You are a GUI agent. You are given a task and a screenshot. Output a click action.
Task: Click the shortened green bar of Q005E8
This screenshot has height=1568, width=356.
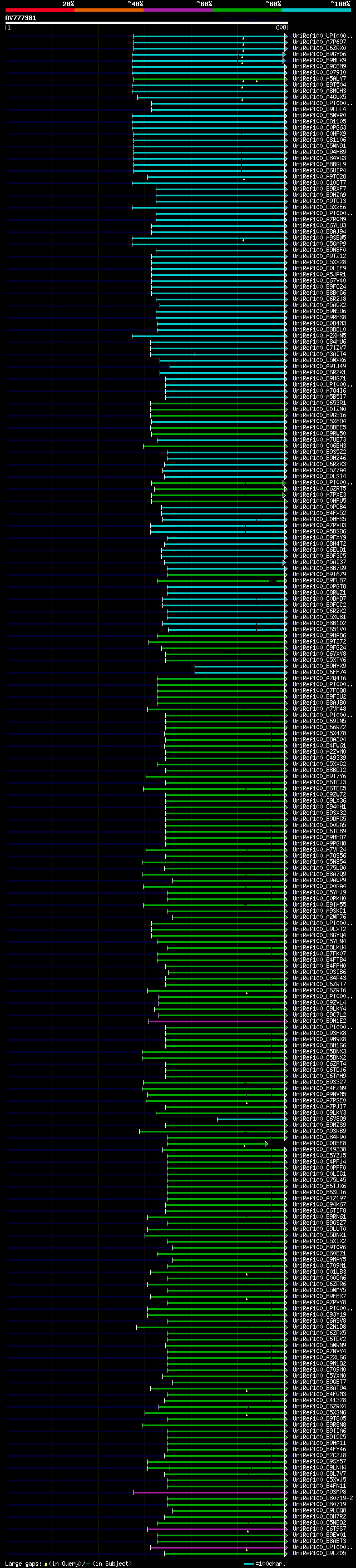pos(216,1144)
